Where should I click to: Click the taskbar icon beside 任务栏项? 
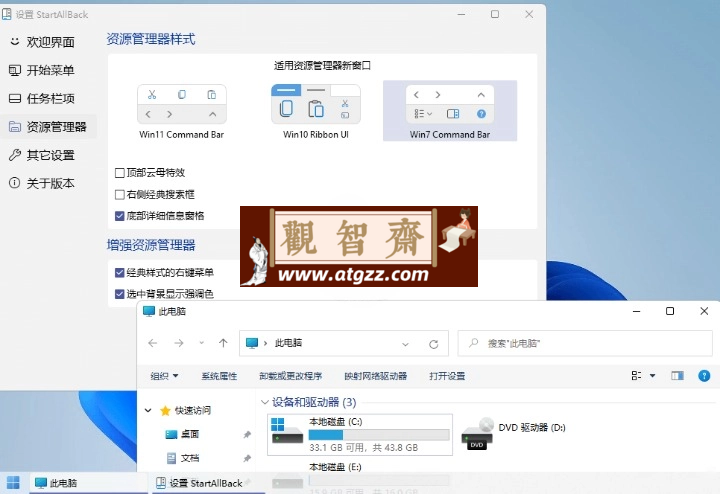click(x=15, y=98)
